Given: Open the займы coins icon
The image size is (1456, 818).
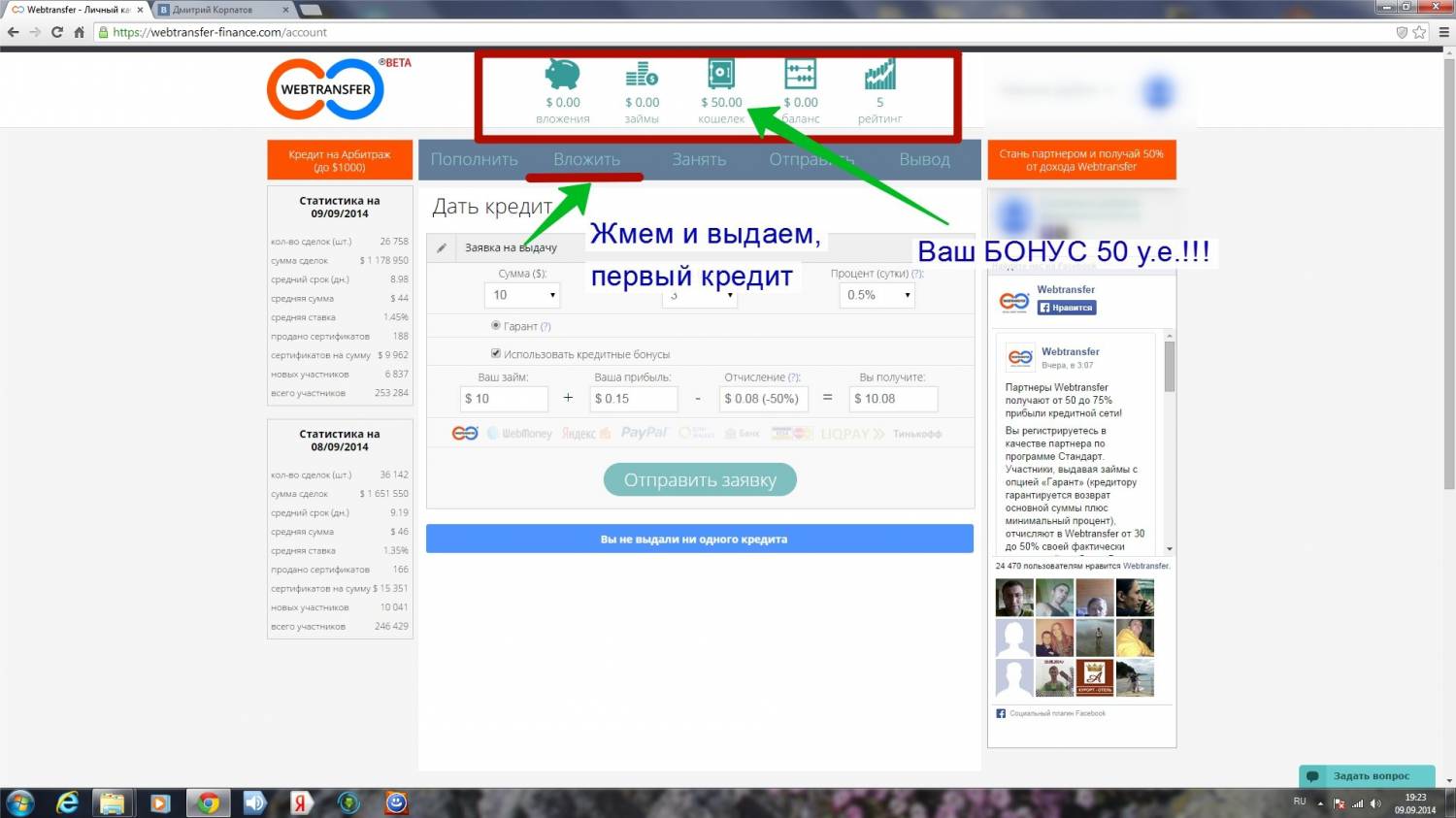Looking at the screenshot, I should [x=642, y=75].
